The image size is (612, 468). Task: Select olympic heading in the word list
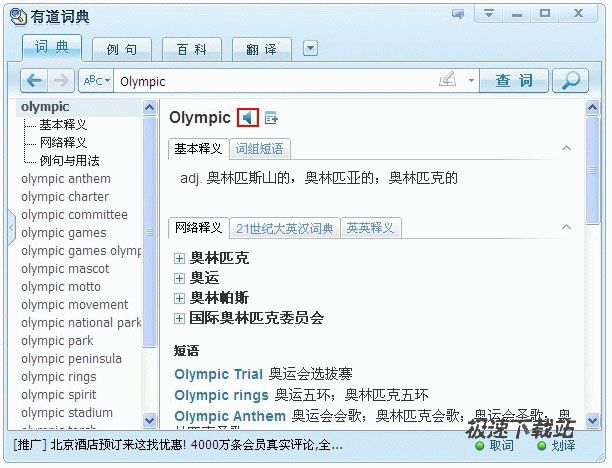tap(45, 107)
